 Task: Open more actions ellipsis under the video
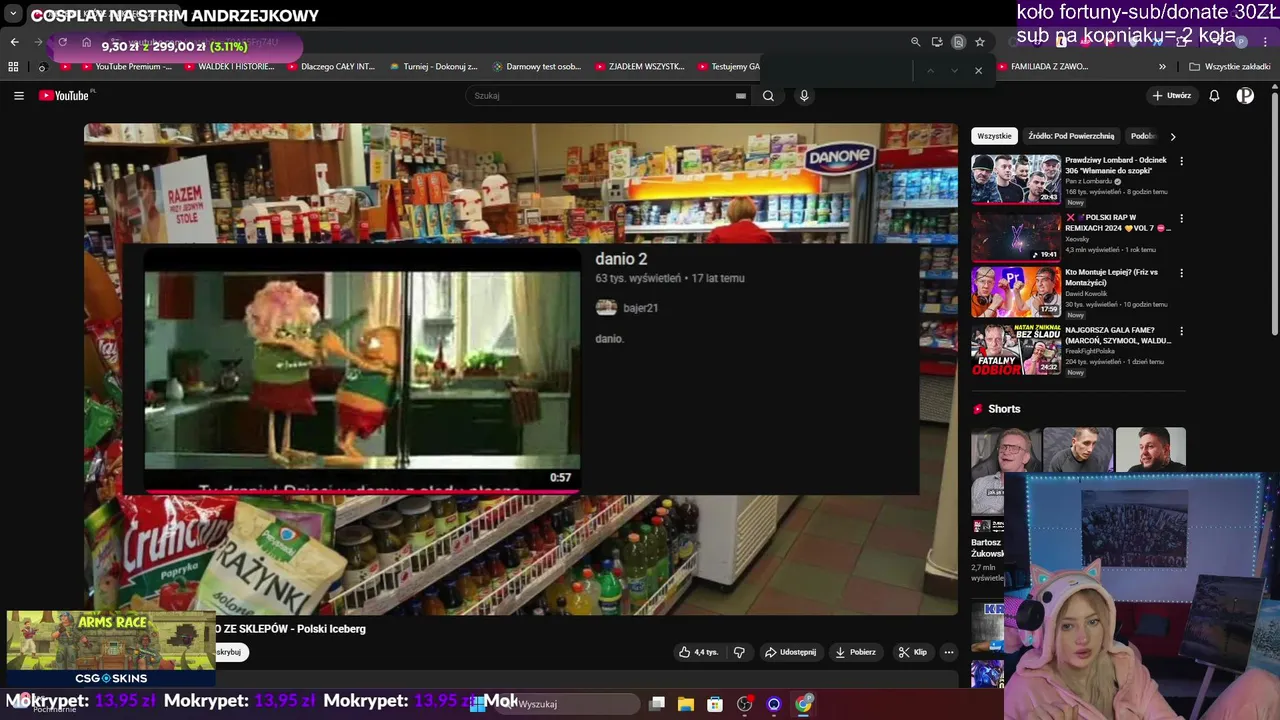(949, 652)
